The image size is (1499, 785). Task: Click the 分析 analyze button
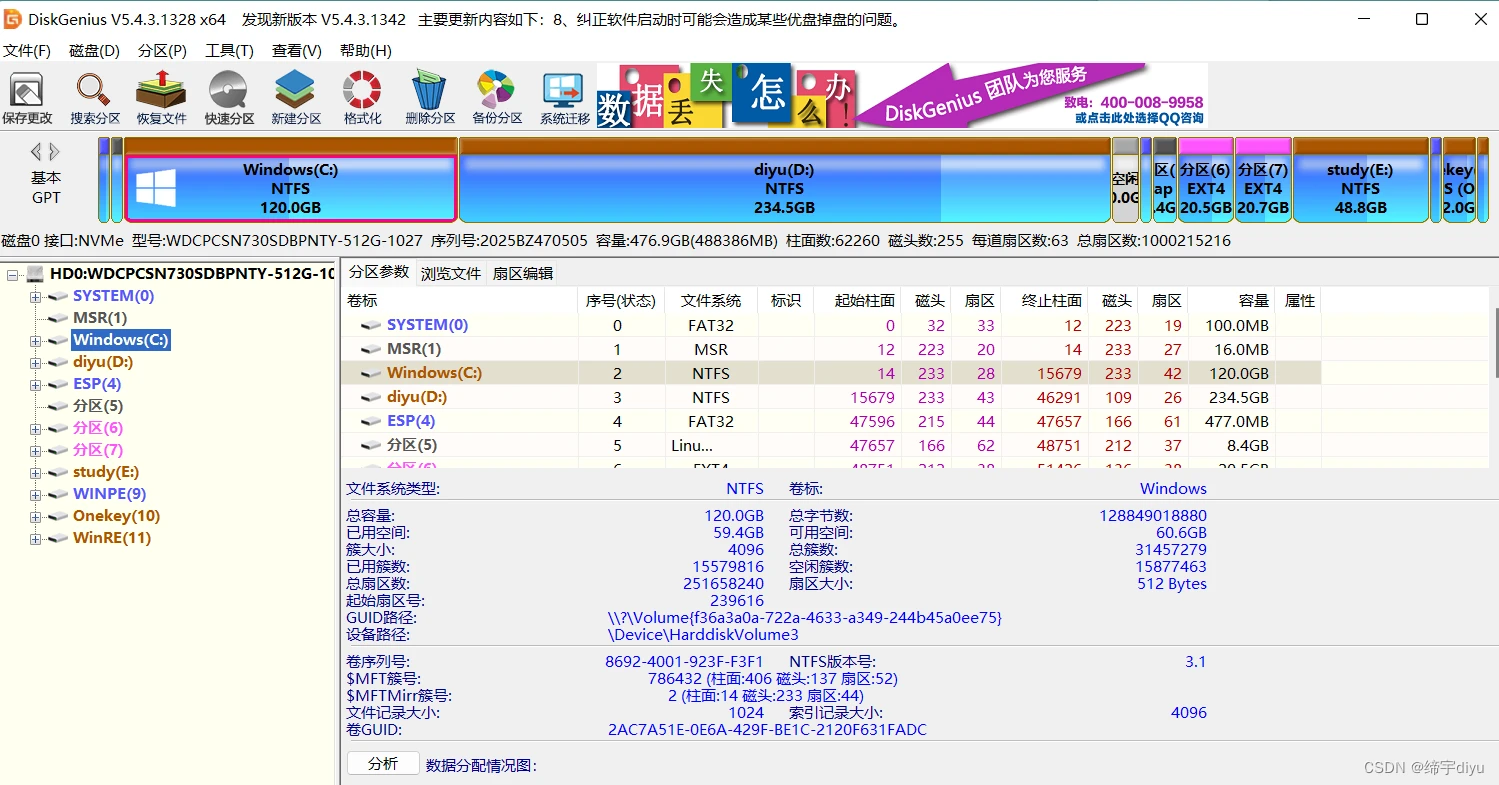(383, 764)
